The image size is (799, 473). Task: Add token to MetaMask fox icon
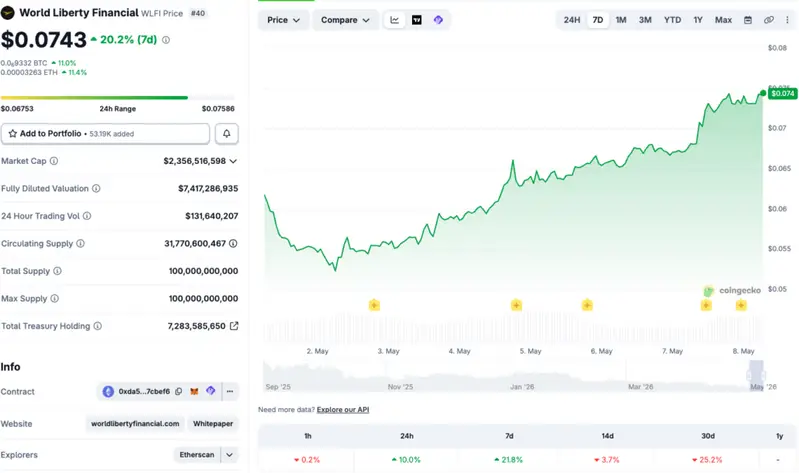(194, 391)
